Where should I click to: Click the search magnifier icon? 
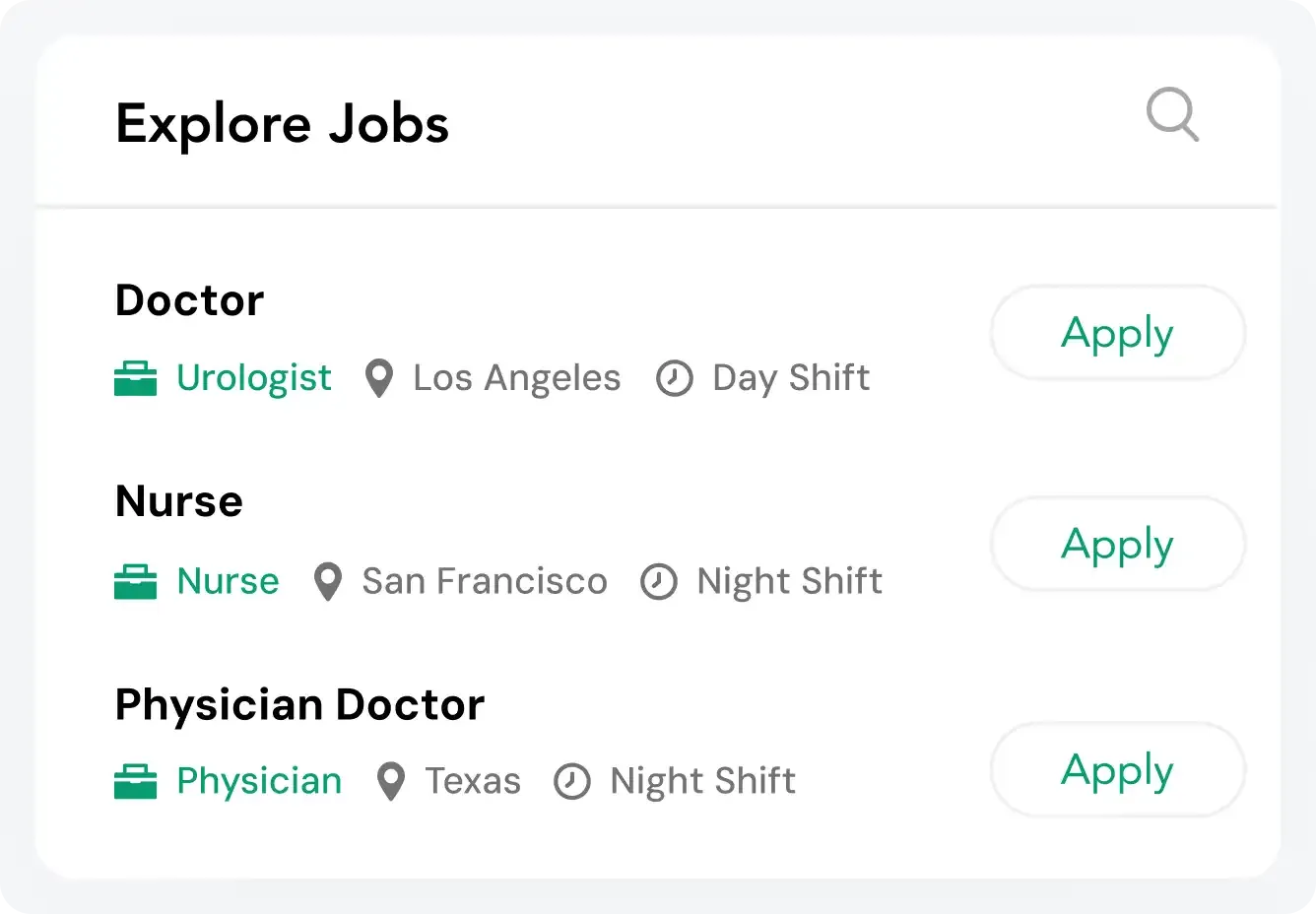click(1172, 115)
